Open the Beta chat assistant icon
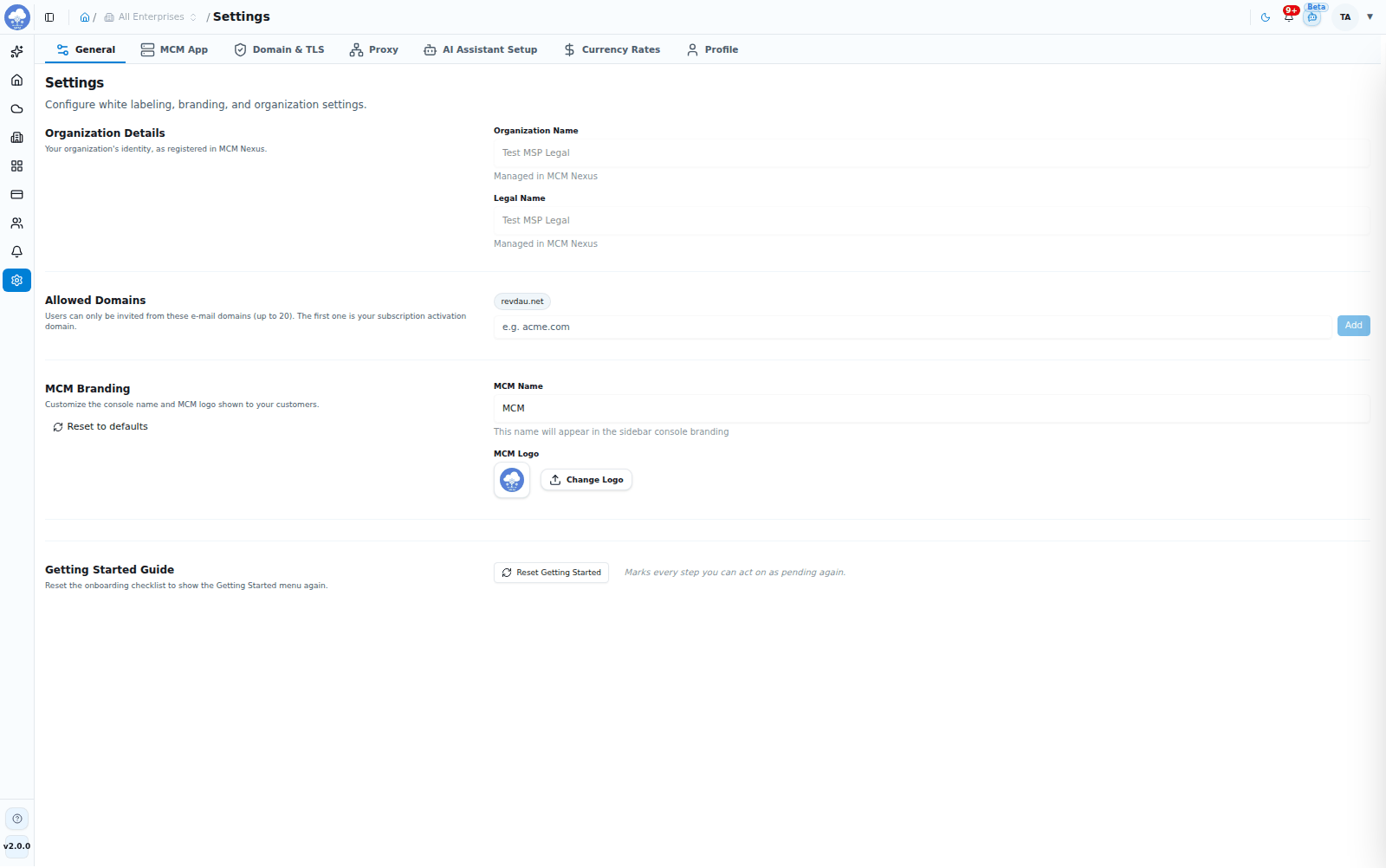1386x868 pixels. [x=1313, y=16]
